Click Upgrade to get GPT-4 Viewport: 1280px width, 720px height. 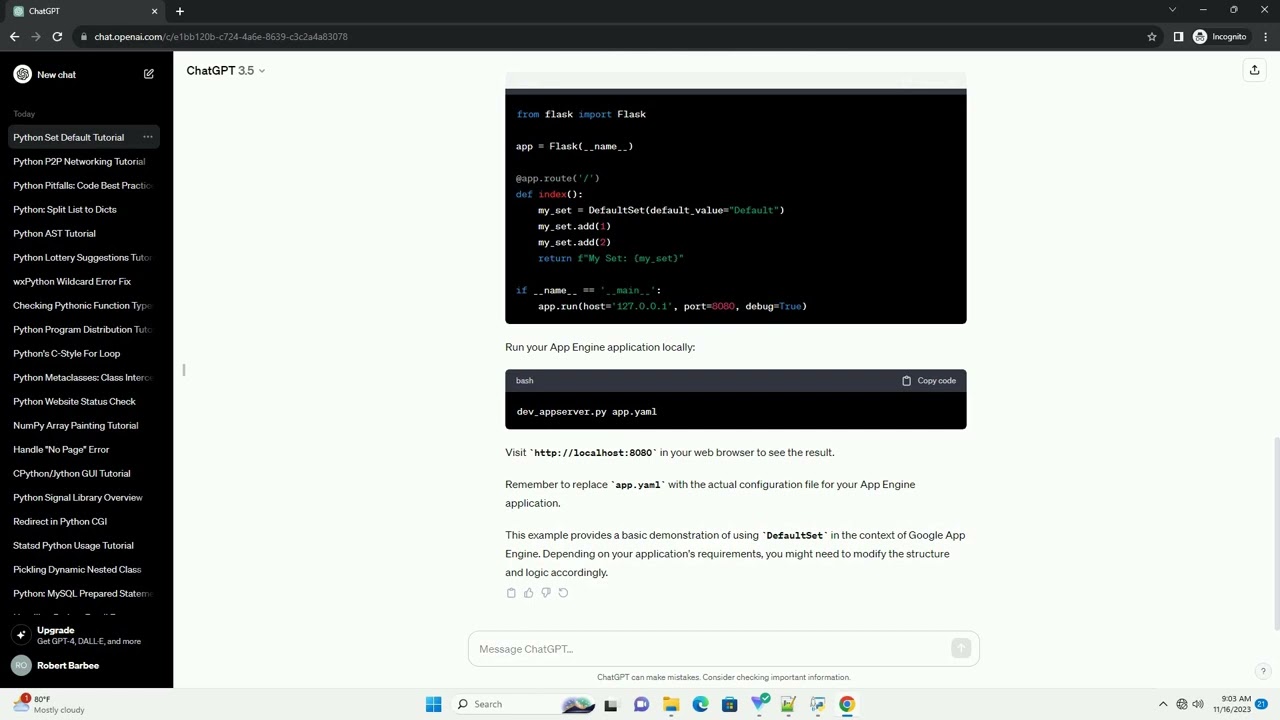tap(86, 635)
